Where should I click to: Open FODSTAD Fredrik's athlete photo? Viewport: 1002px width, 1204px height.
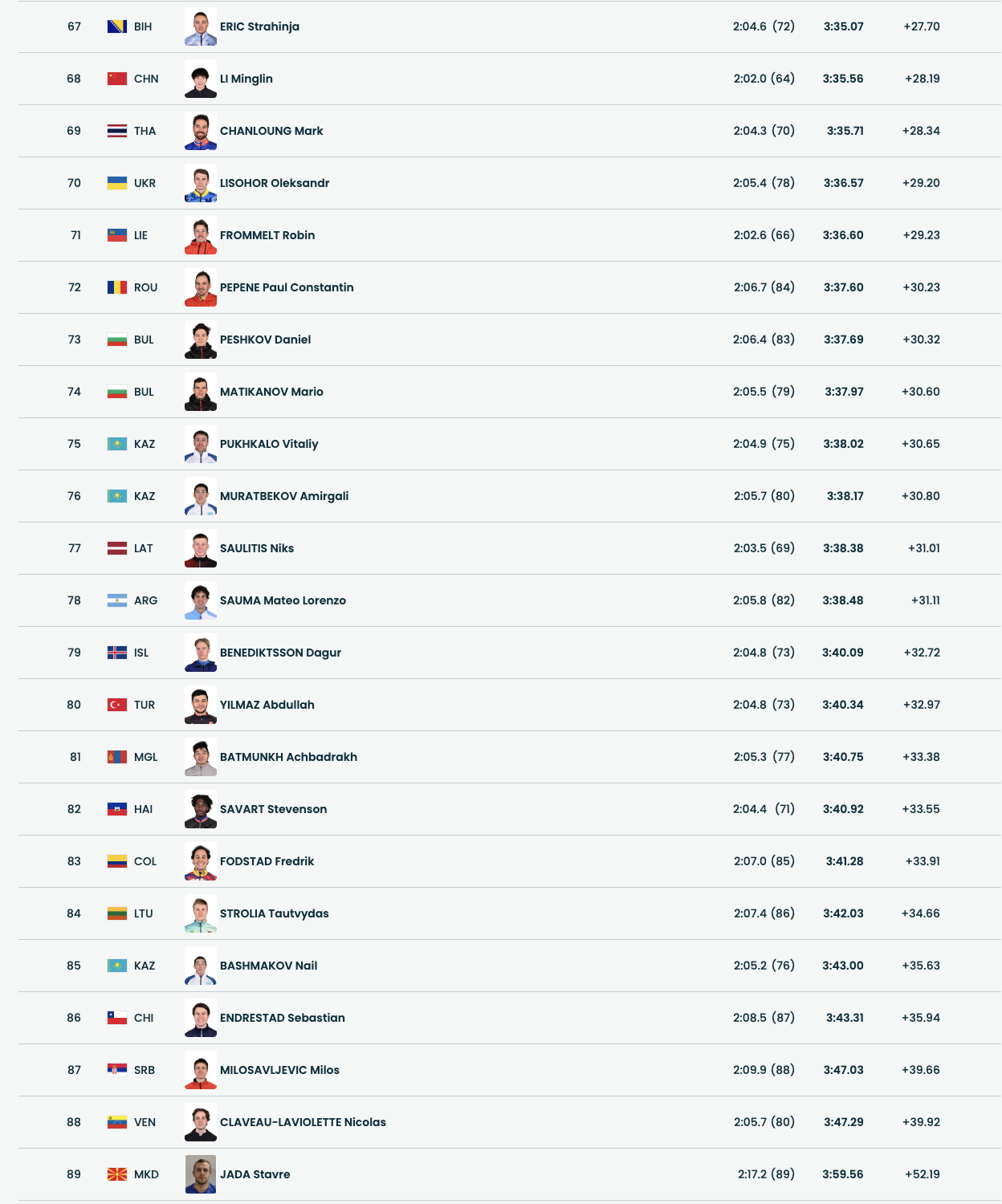click(201, 861)
